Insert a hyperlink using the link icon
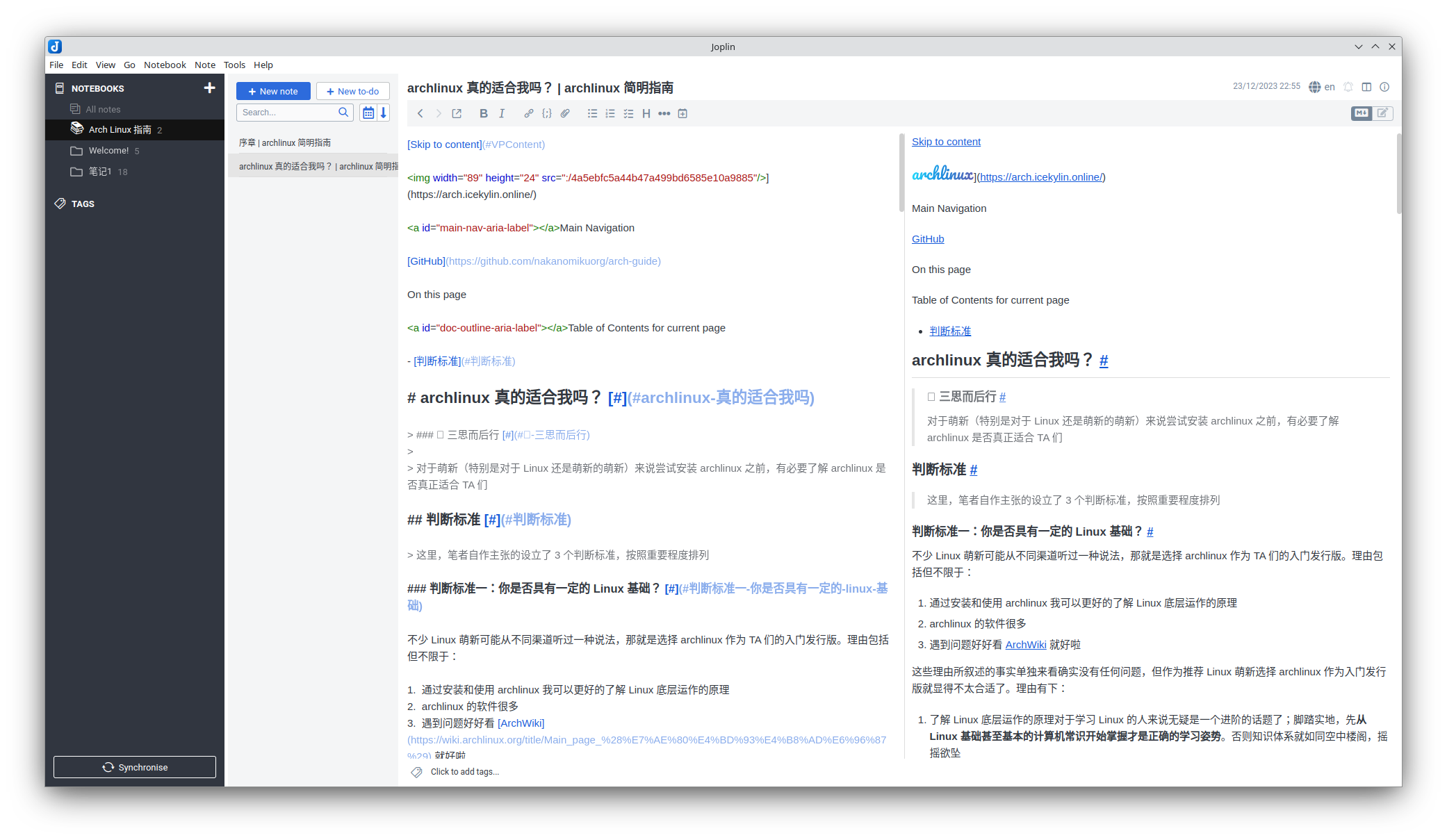This screenshot has height=840, width=1447. [528, 113]
